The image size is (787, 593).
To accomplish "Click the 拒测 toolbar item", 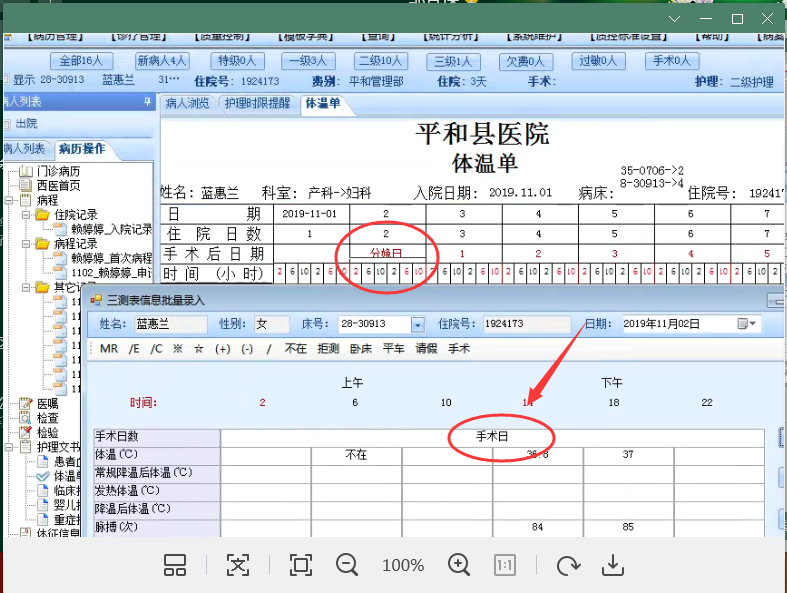I will (328, 348).
